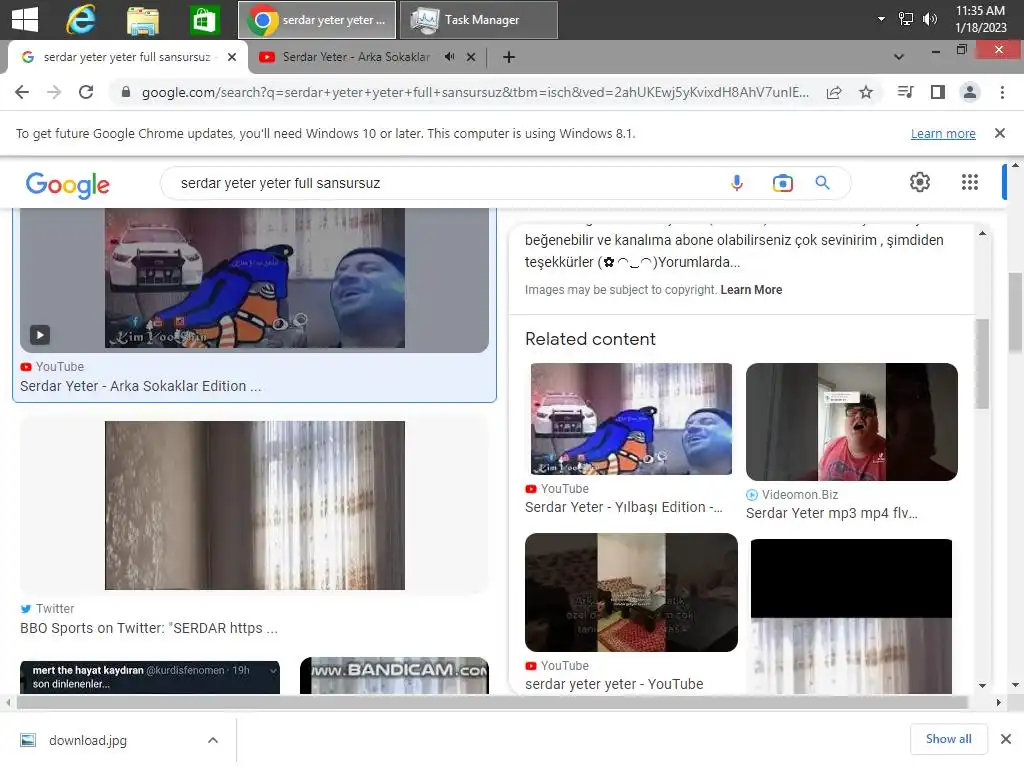Open the curtain image from Twitter result

[x=255, y=505]
